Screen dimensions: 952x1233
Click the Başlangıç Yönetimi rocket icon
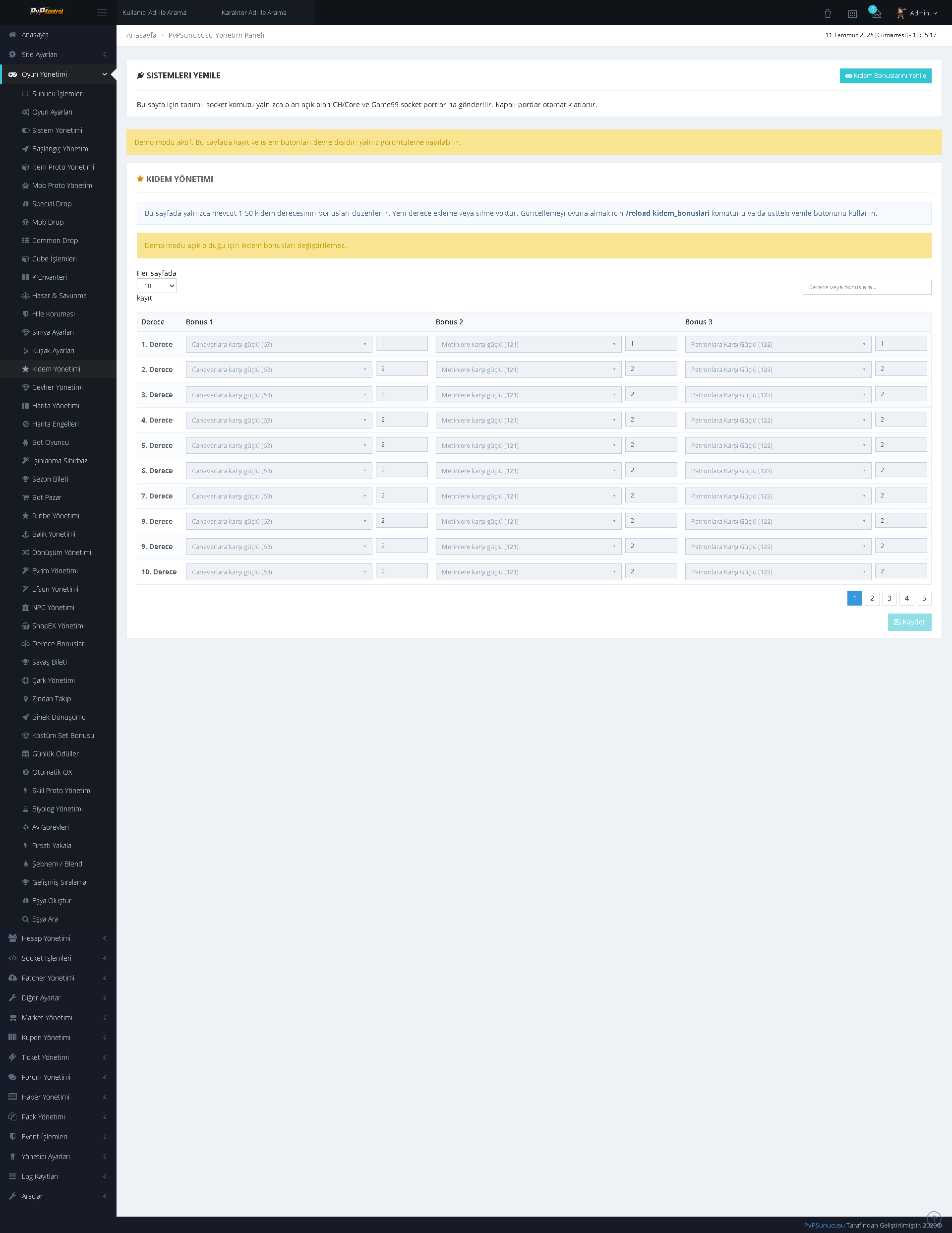25,149
